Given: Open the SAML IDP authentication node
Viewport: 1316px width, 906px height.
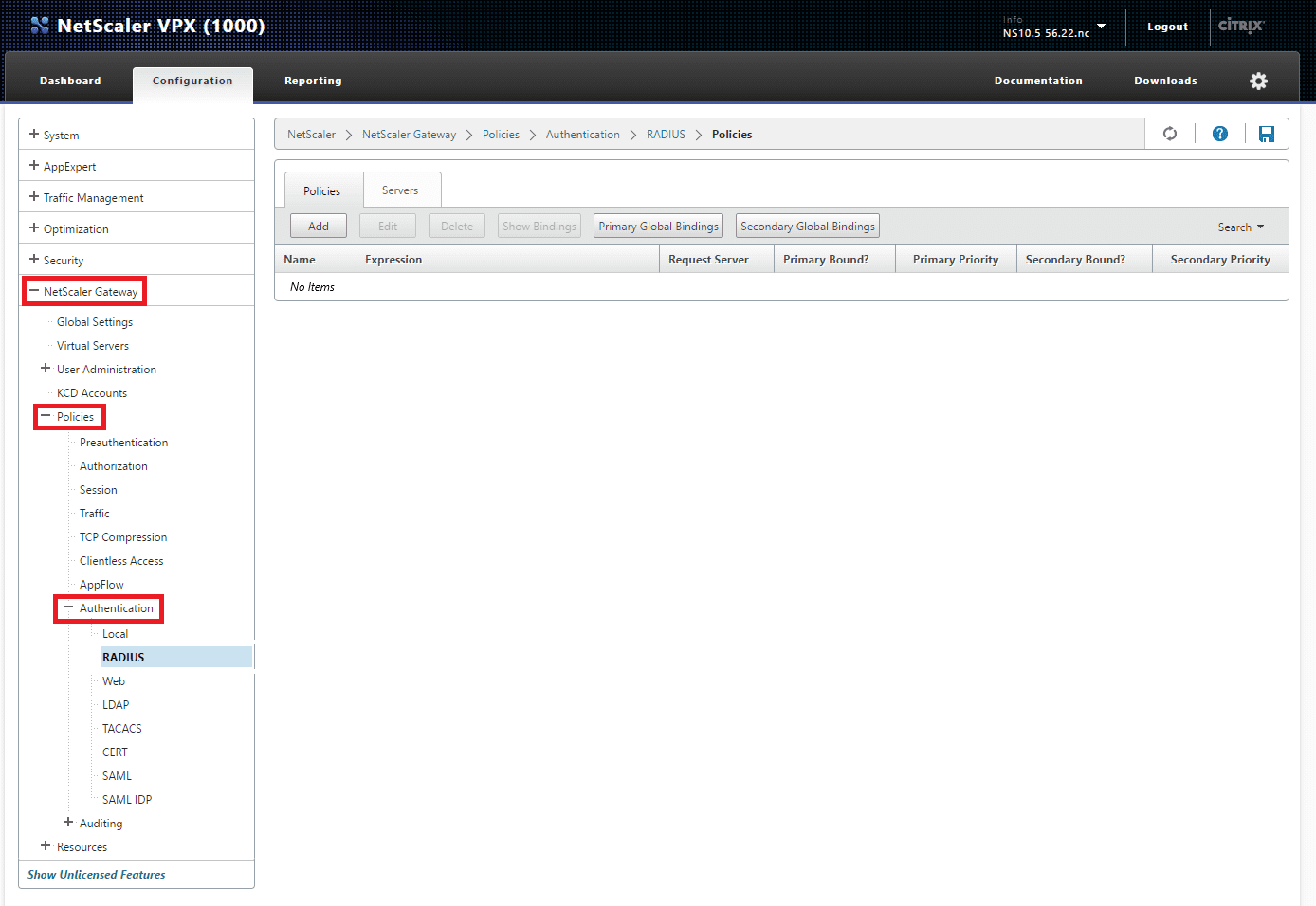Looking at the screenshot, I should coord(126,799).
